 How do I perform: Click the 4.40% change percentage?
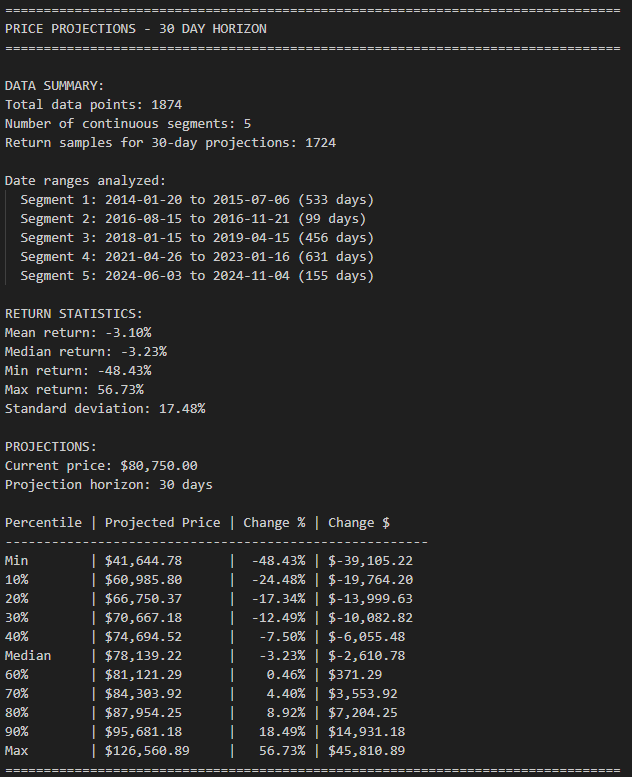(x=286, y=694)
